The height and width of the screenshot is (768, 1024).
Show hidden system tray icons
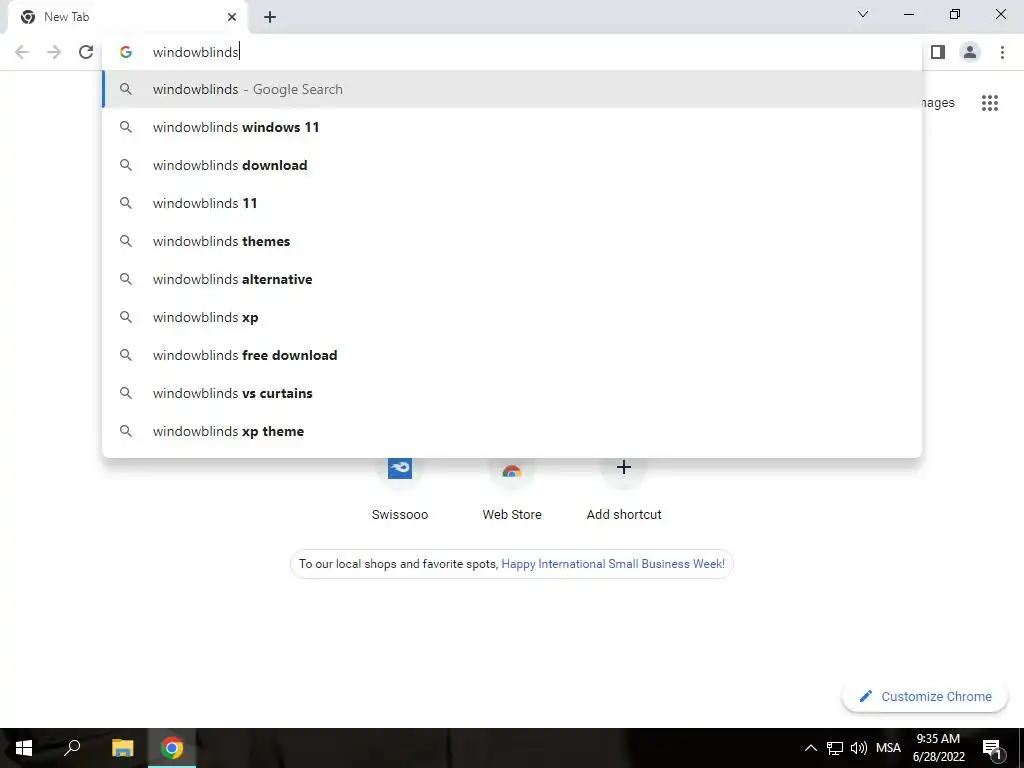[x=810, y=748]
